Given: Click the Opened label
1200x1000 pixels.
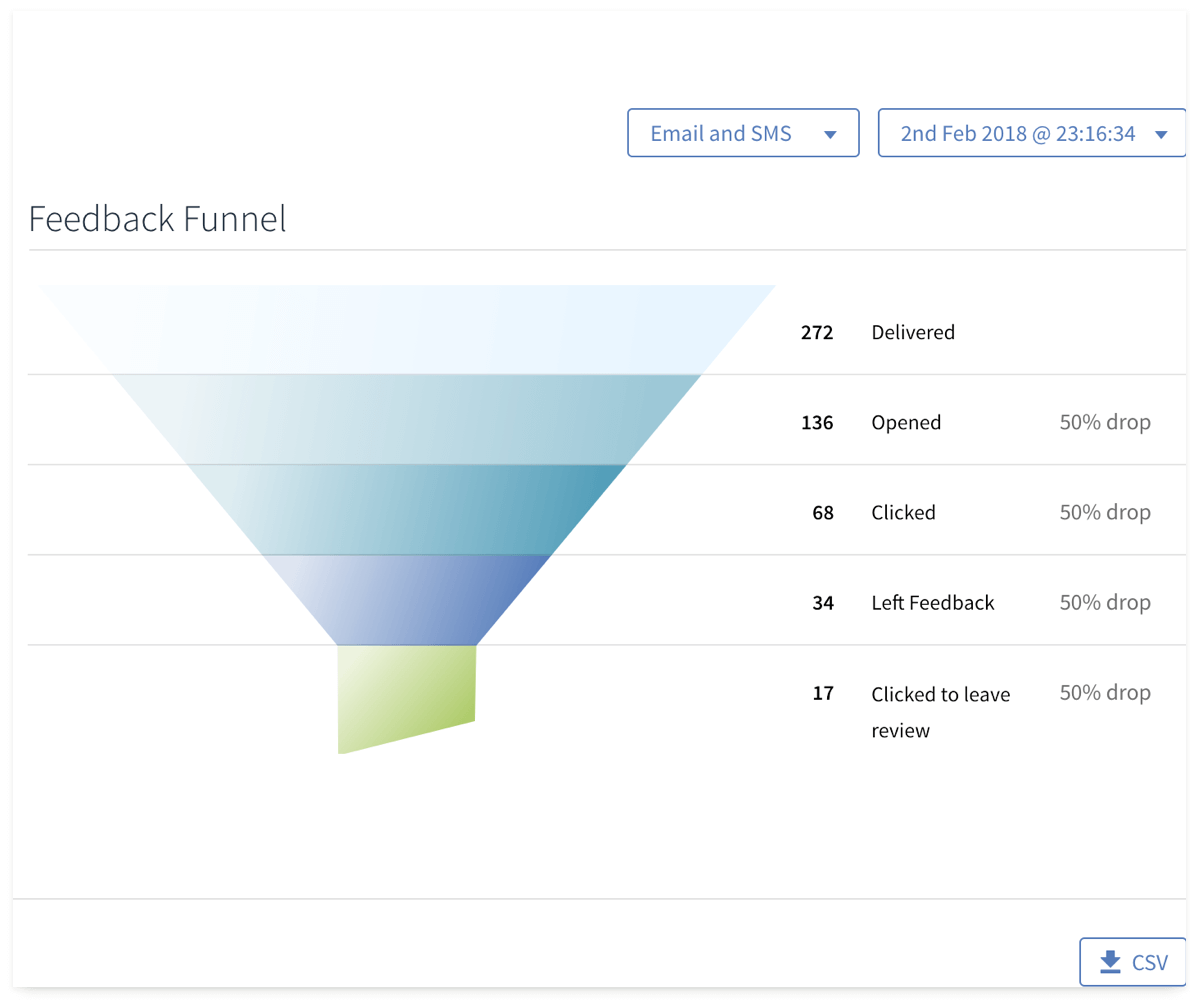Looking at the screenshot, I should pyautogui.click(x=906, y=423).
